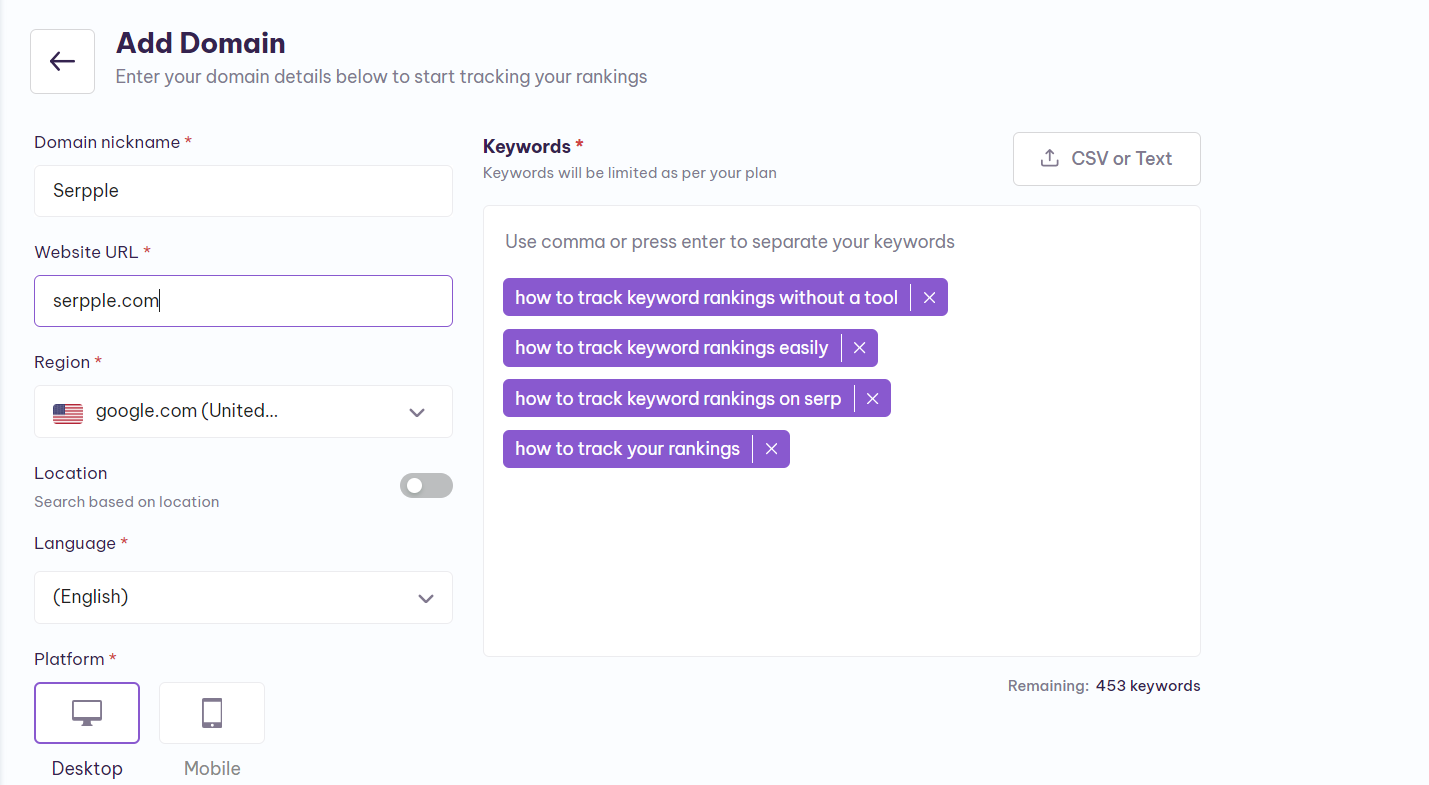
Task: Click the United States flag in Region
Action: point(68,412)
